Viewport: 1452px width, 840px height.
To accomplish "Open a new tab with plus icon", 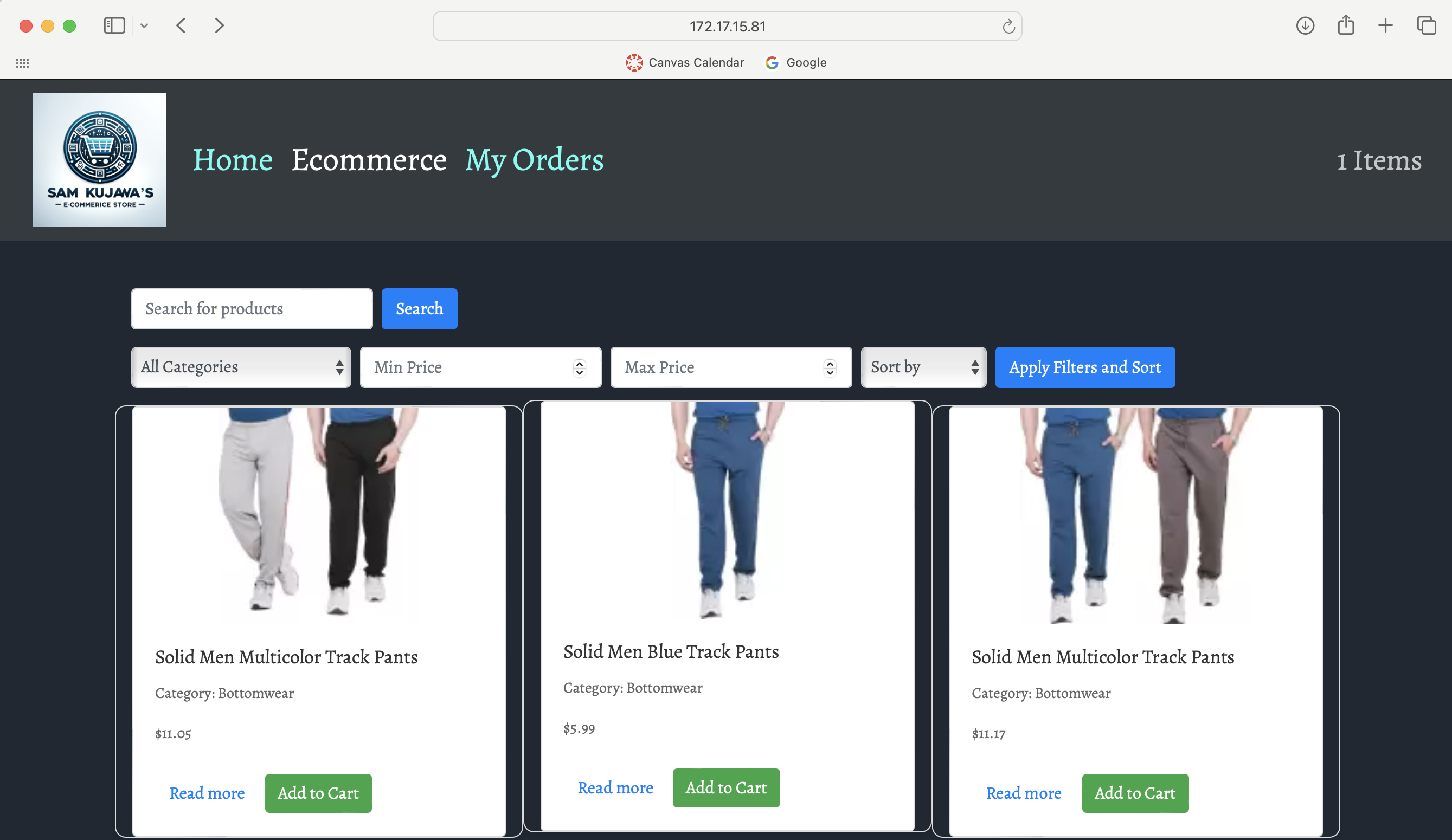I will 1385,25.
